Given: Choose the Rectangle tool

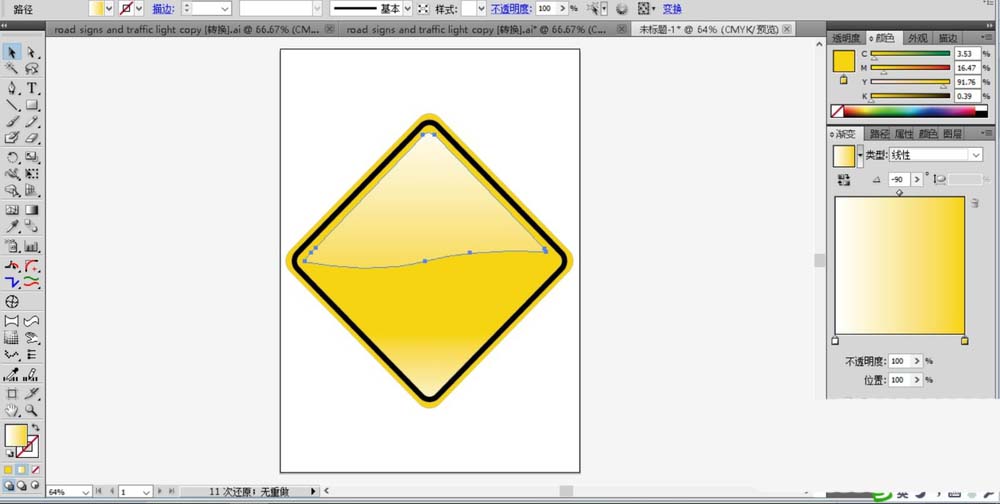Looking at the screenshot, I should click(31, 105).
